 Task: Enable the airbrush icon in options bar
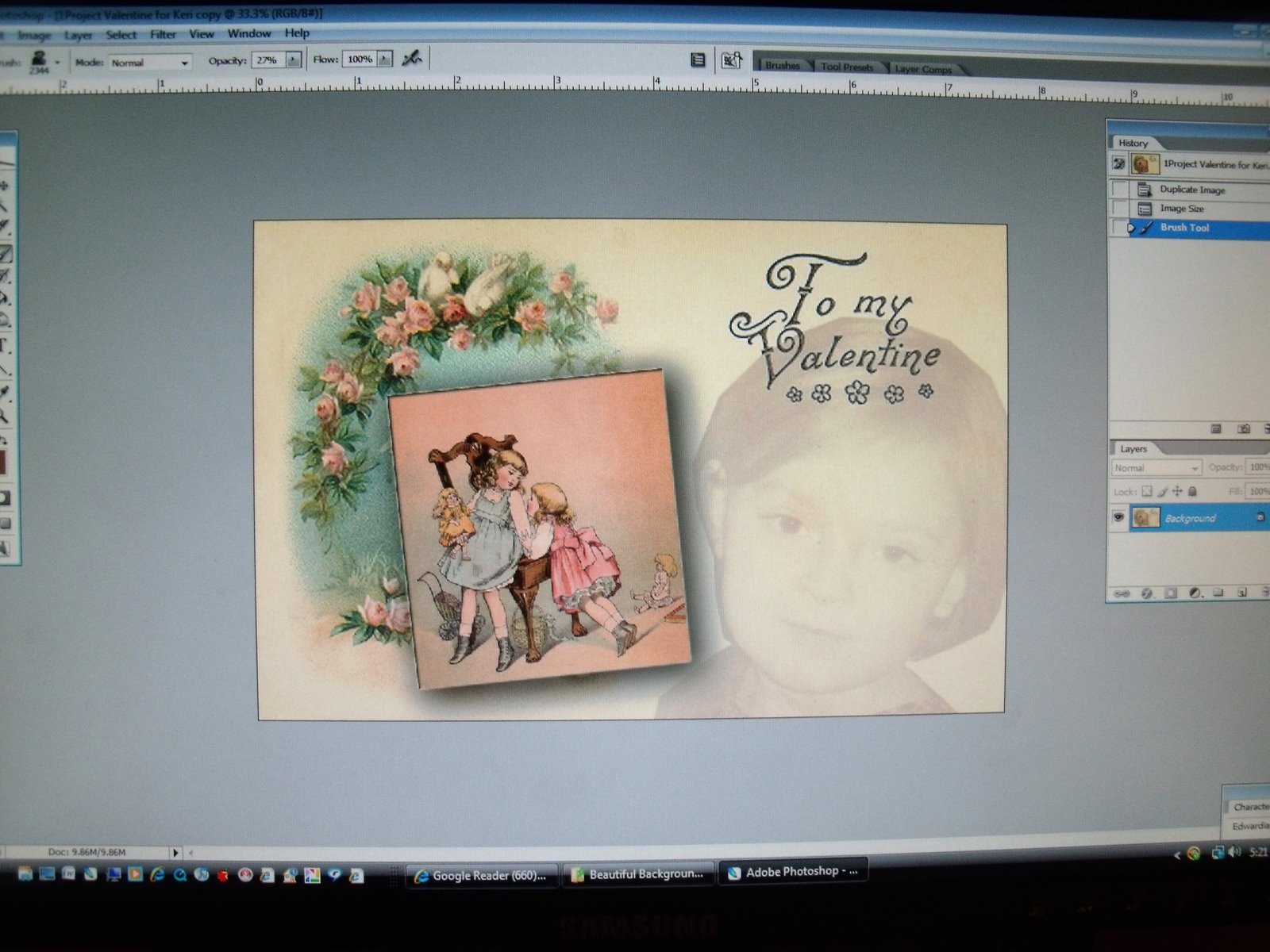[411, 58]
